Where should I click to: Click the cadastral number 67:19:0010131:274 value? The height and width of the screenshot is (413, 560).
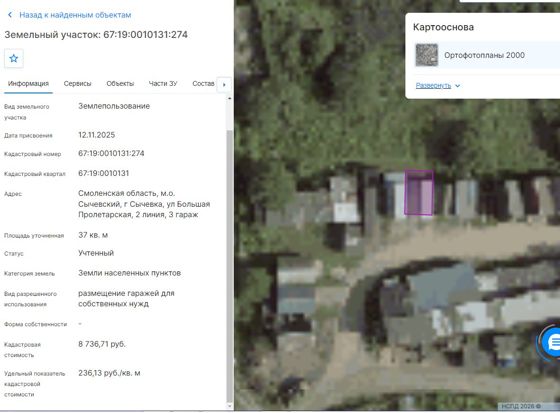[x=111, y=154]
